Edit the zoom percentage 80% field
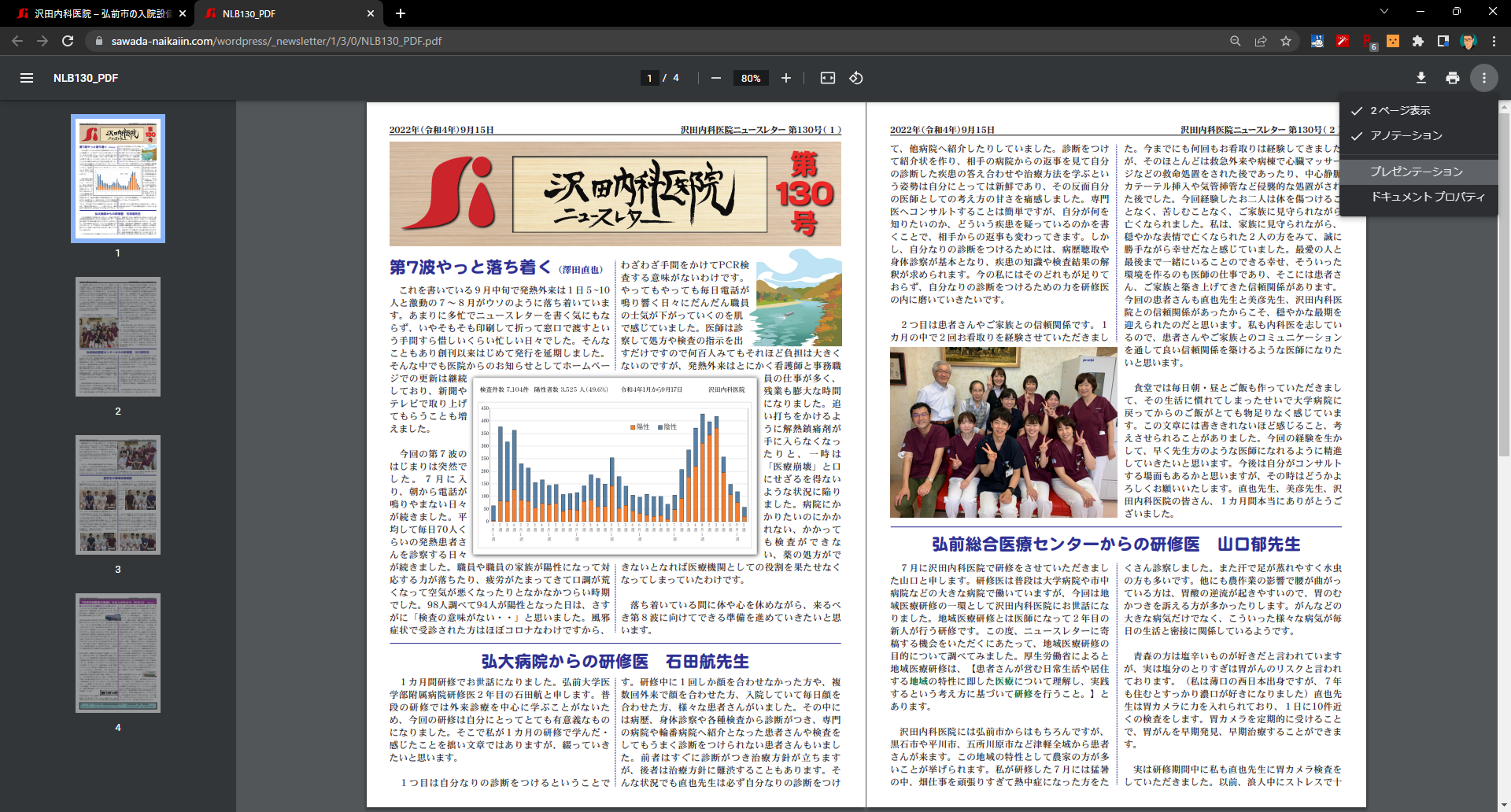The height and width of the screenshot is (812, 1511). point(751,78)
